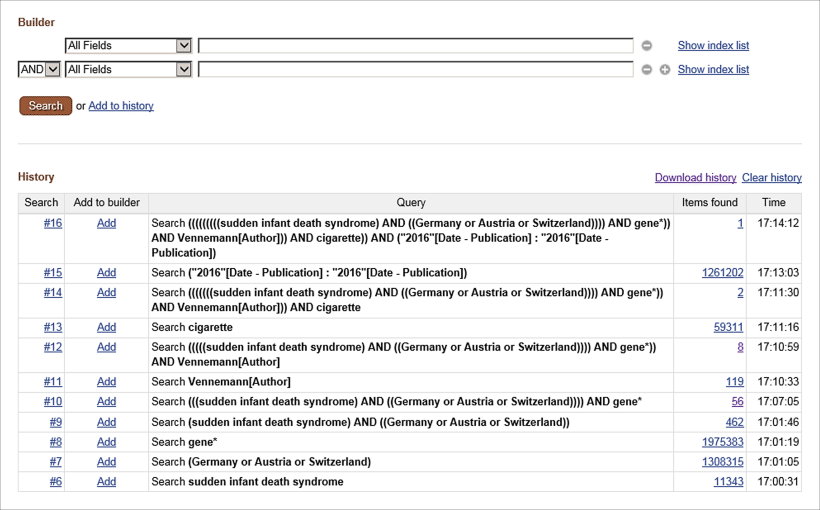The width and height of the screenshot is (820, 510).
Task: Open search #15 in history
Action: [x=53, y=273]
